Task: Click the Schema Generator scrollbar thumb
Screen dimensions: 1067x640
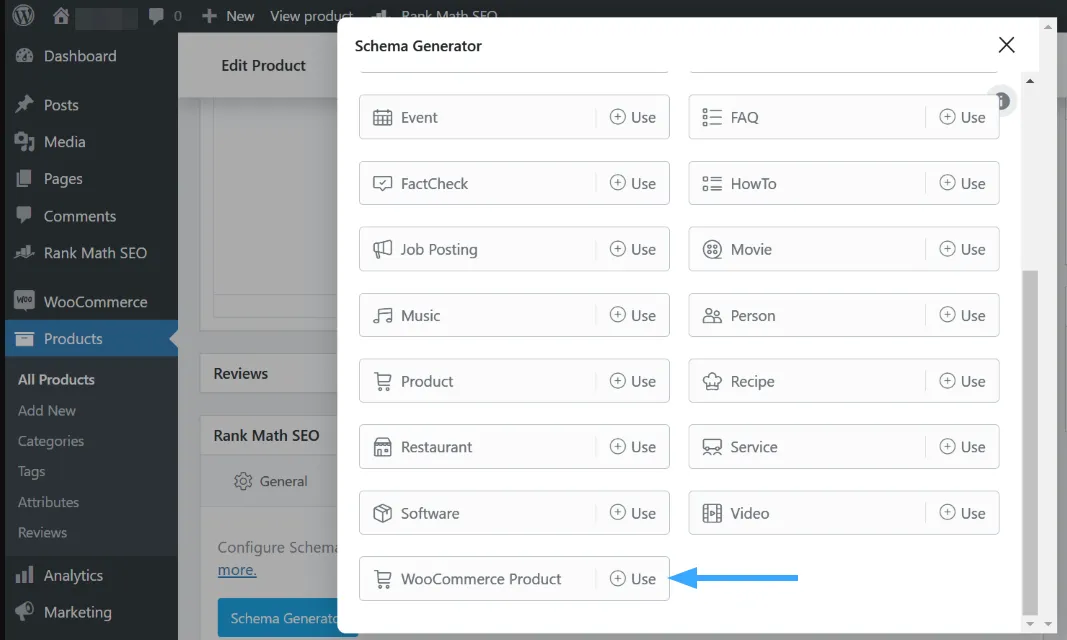Action: 1030,442
